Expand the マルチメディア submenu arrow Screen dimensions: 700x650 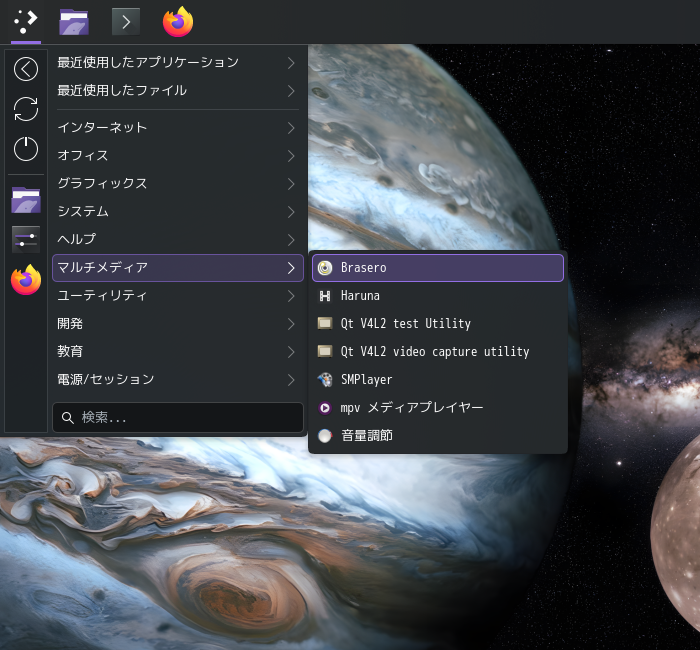(291, 268)
